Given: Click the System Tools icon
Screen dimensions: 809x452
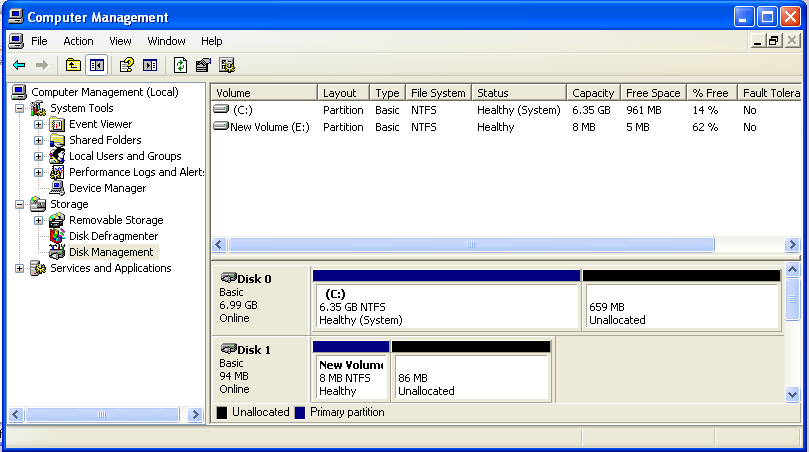Looking at the screenshot, I should [x=38, y=108].
